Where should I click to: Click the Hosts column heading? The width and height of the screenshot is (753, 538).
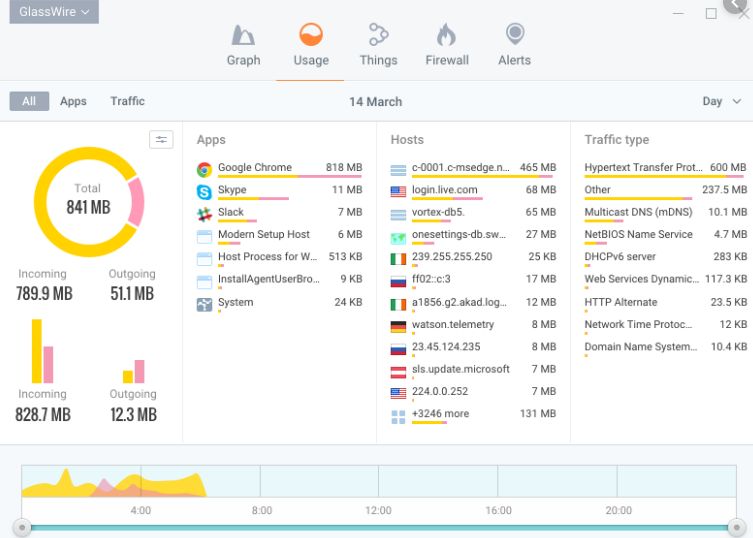coord(407,140)
